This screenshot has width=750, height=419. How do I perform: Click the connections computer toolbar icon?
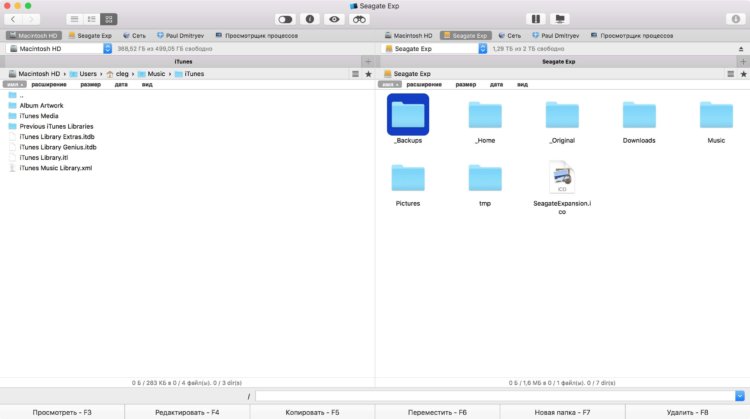[x=560, y=19]
